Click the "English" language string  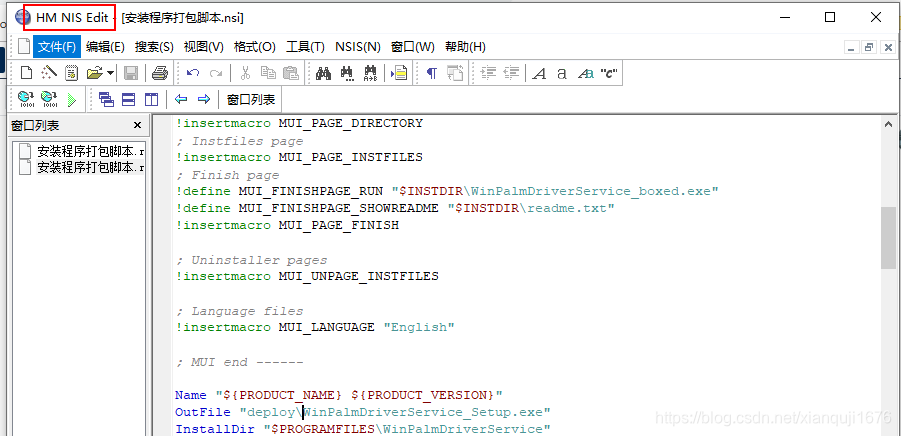[x=419, y=327]
